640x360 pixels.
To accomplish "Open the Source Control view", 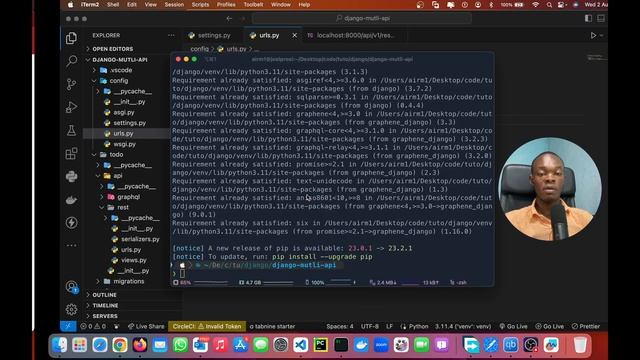I will [71, 84].
